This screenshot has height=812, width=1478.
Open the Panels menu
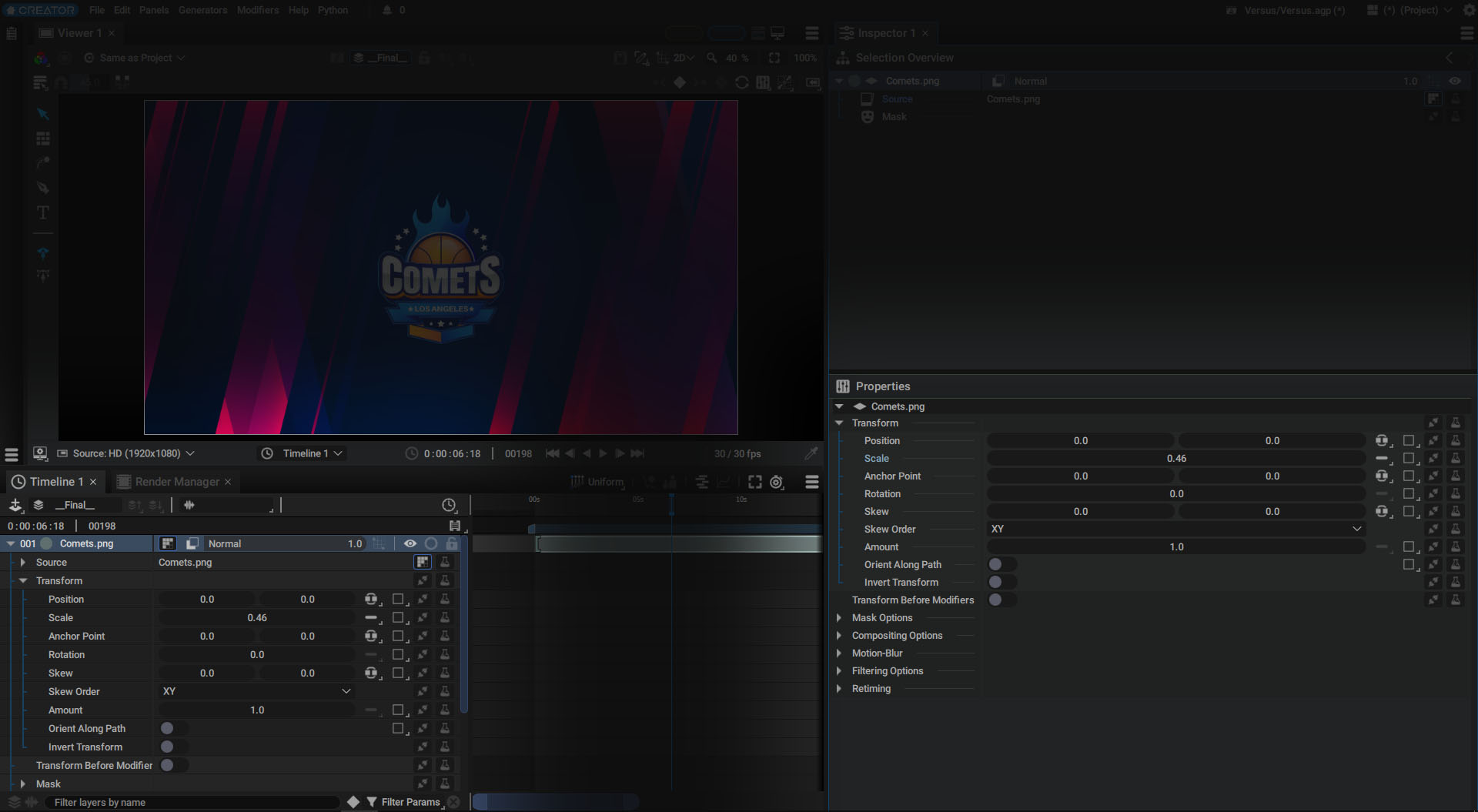click(154, 10)
